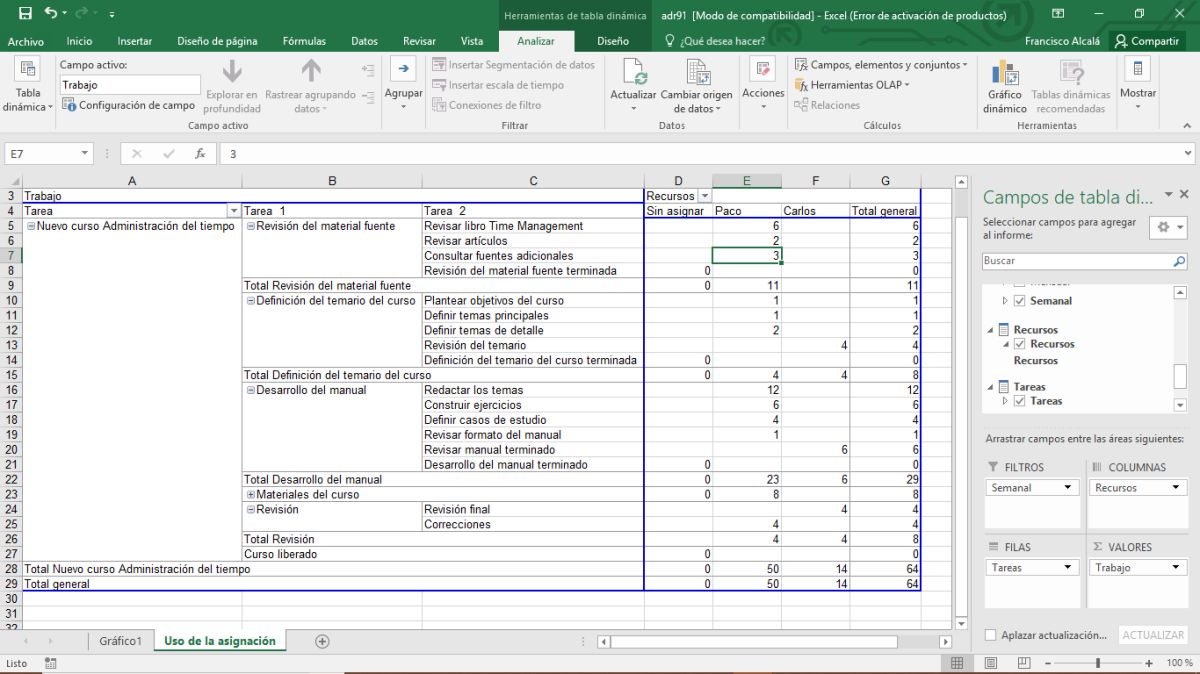Open Semanal dropdown in Filtros area
Screen dimensions: 1200x674
coord(1069,488)
